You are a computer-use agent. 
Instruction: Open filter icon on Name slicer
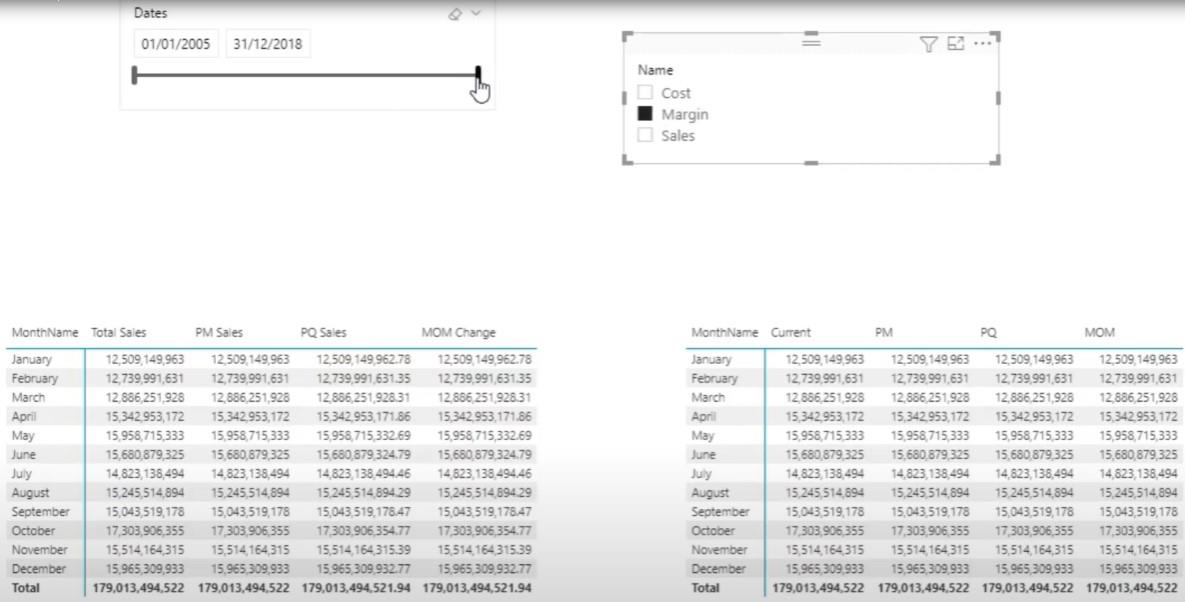929,45
